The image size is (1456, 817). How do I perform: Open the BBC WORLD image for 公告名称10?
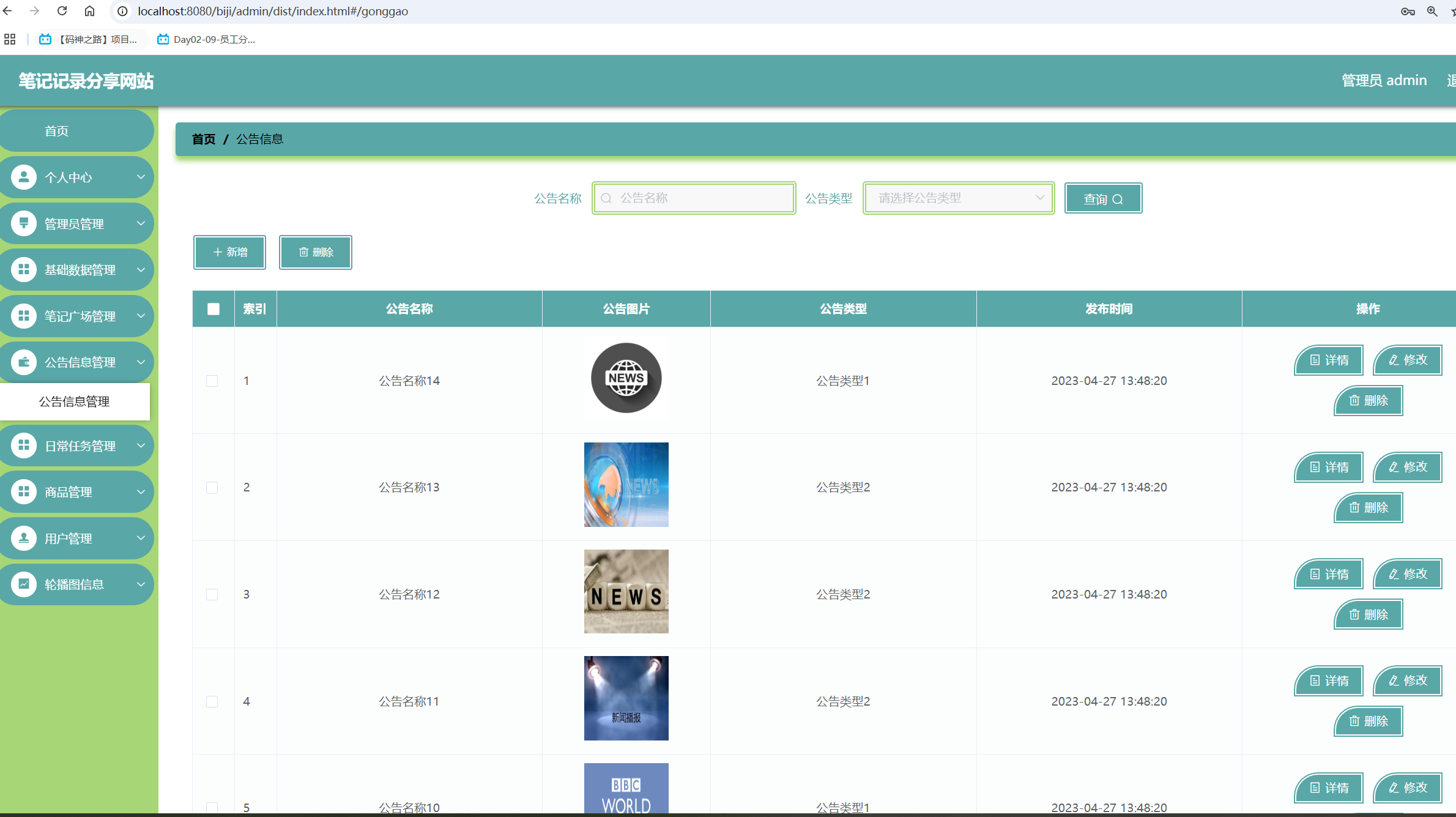pyautogui.click(x=626, y=788)
